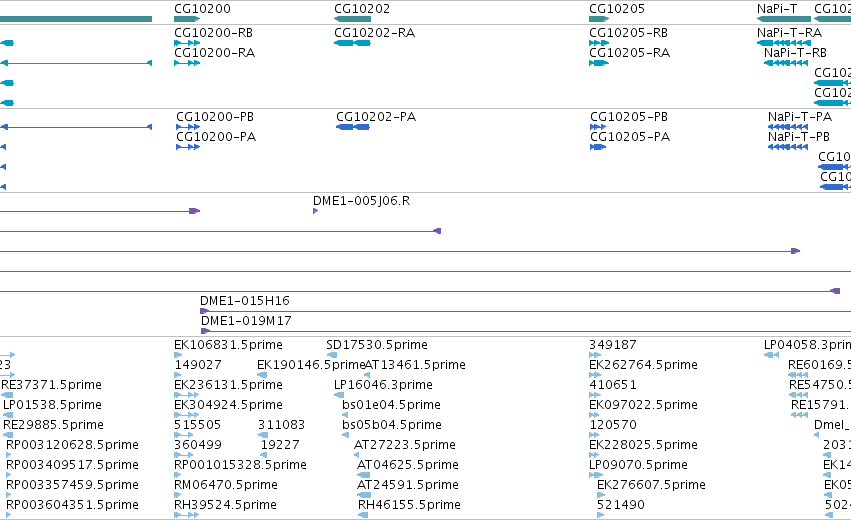Select feature 410651 label
Screen dimensions: 851x520
[x=613, y=385]
